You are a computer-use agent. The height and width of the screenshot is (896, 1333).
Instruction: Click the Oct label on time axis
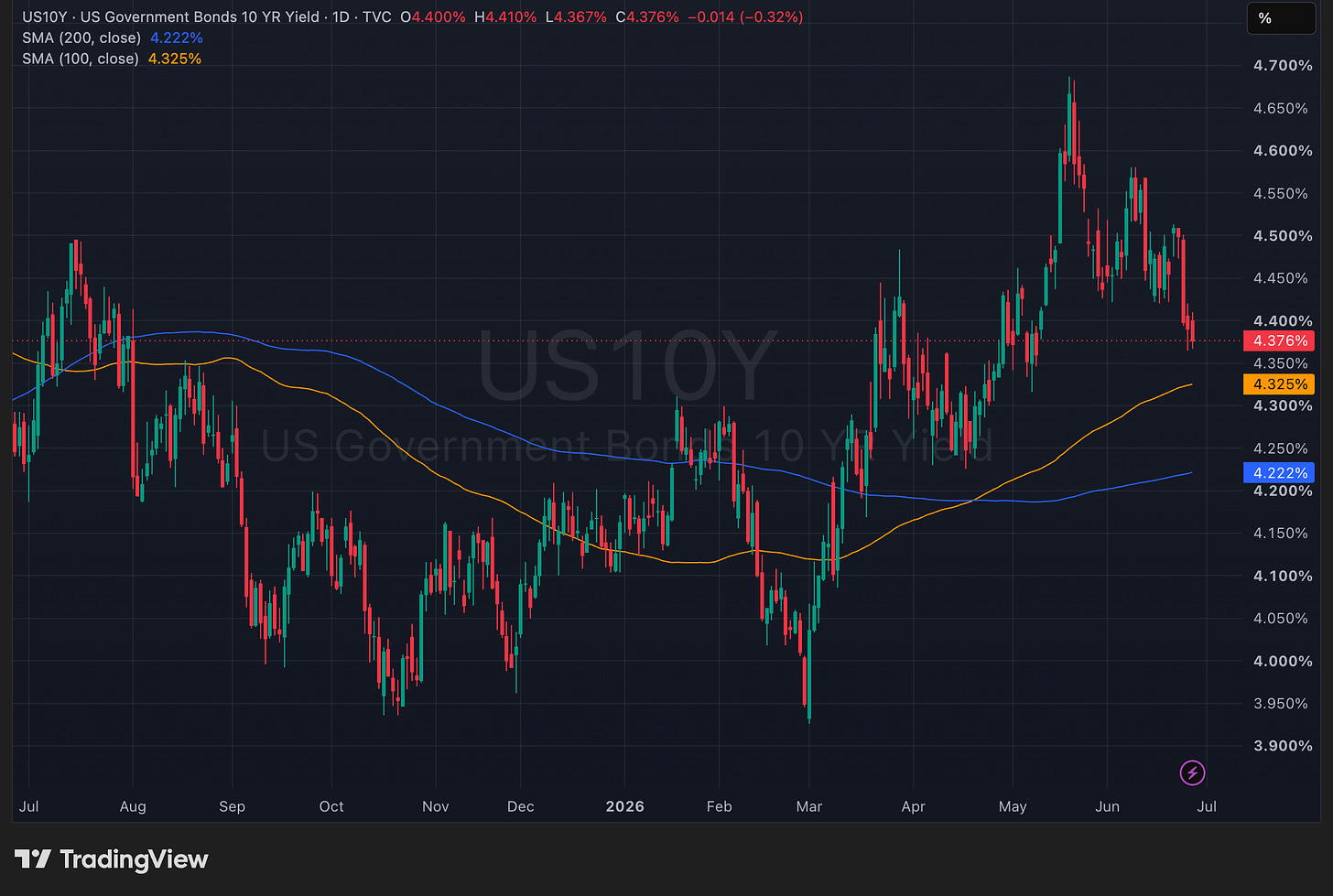[x=331, y=806]
